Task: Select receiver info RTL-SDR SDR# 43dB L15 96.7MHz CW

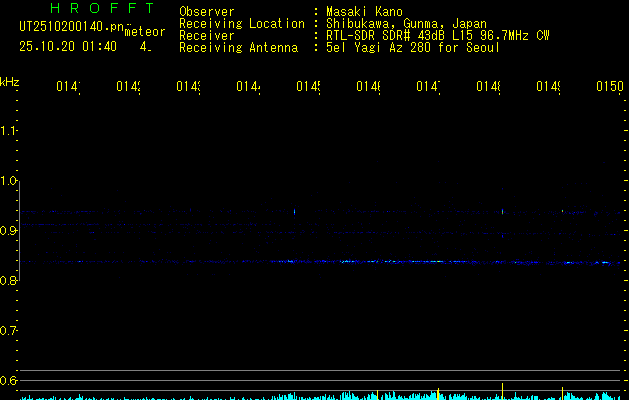Action: coord(438,36)
